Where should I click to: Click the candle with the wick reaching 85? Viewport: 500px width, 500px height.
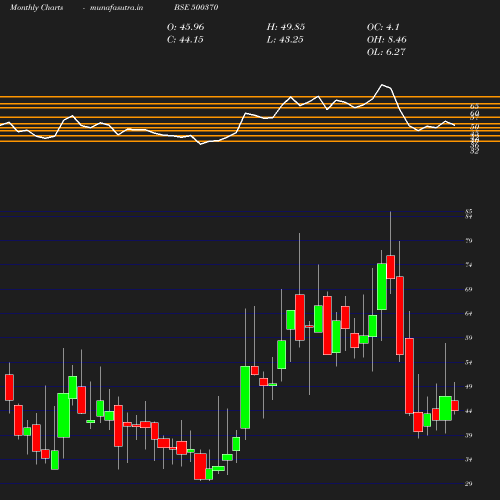[391, 267]
